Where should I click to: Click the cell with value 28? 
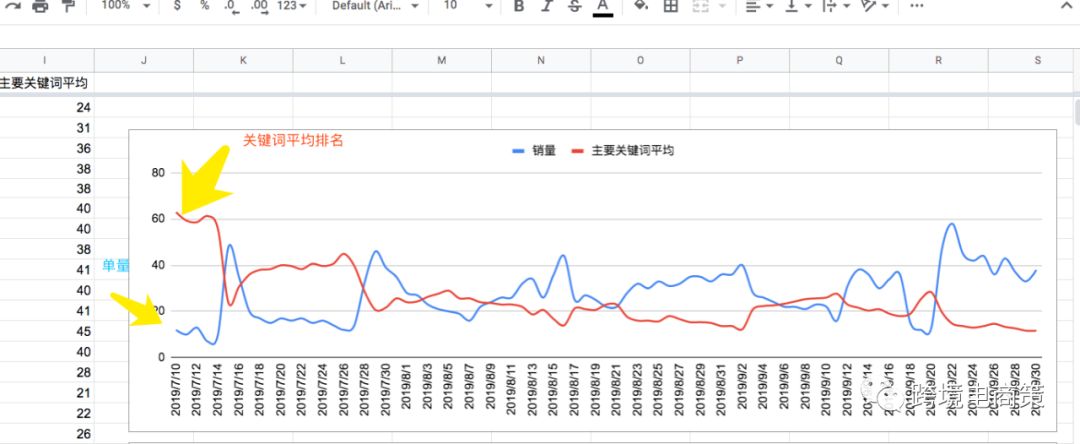pos(47,372)
